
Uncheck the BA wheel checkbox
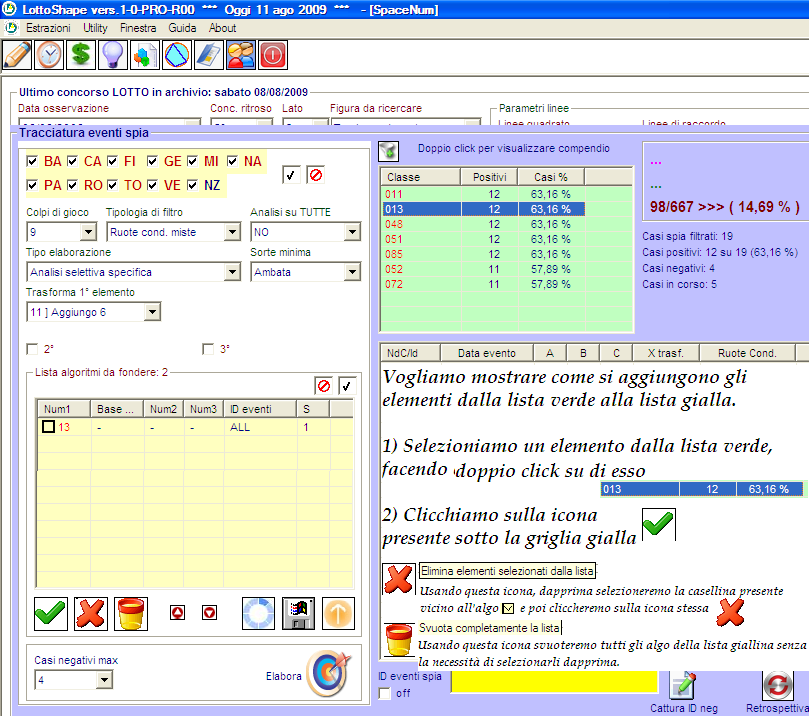[x=32, y=161]
